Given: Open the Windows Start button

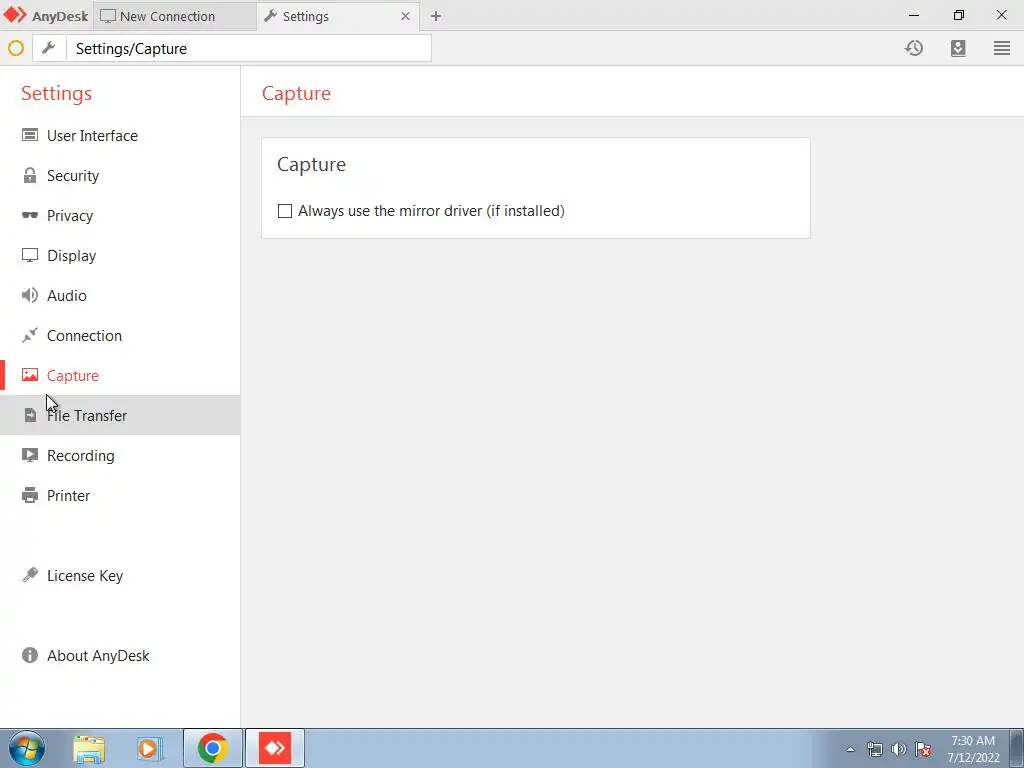Looking at the screenshot, I should click(x=26, y=748).
